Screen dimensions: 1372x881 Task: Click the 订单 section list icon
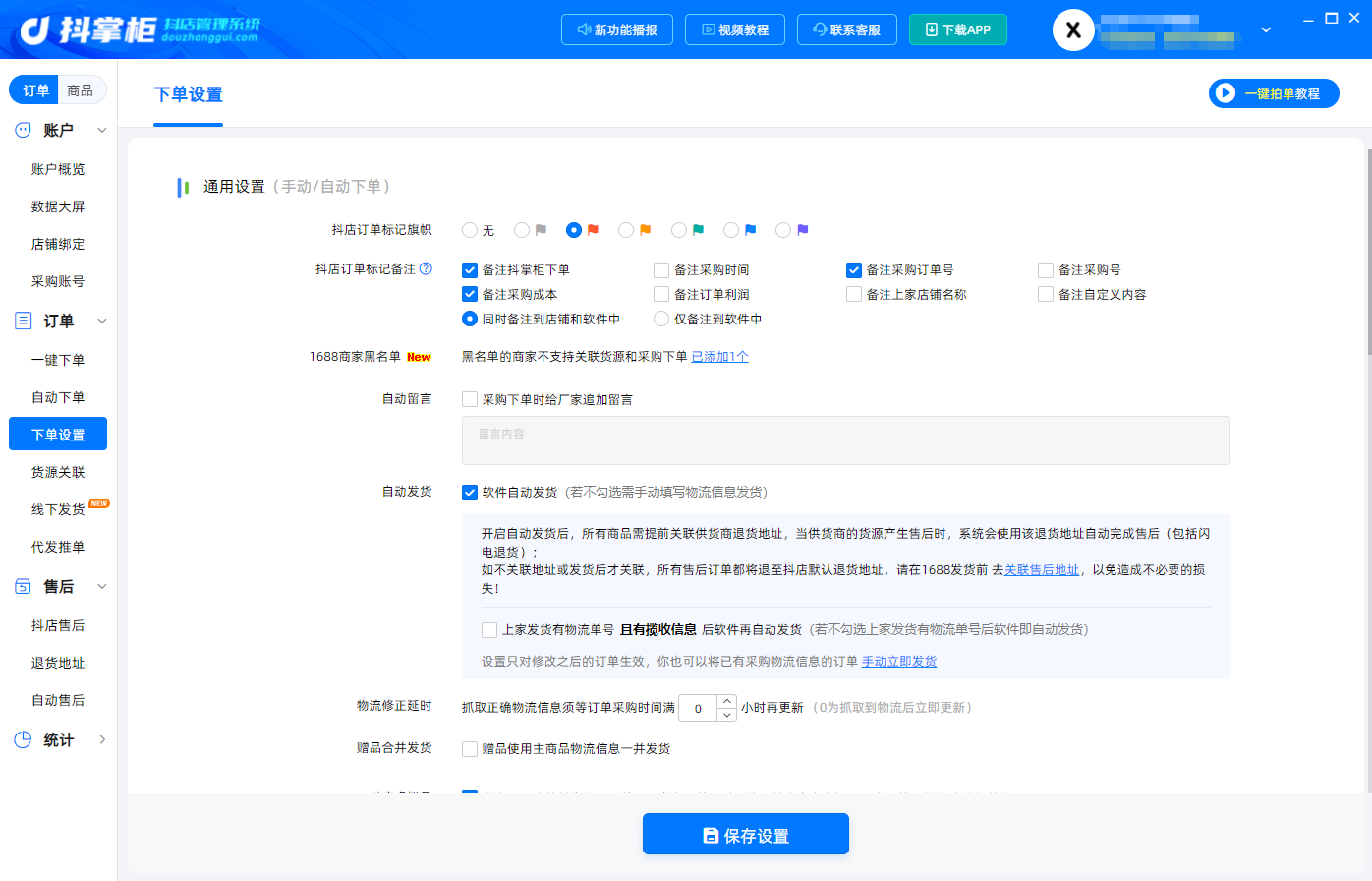pyautogui.click(x=23, y=321)
